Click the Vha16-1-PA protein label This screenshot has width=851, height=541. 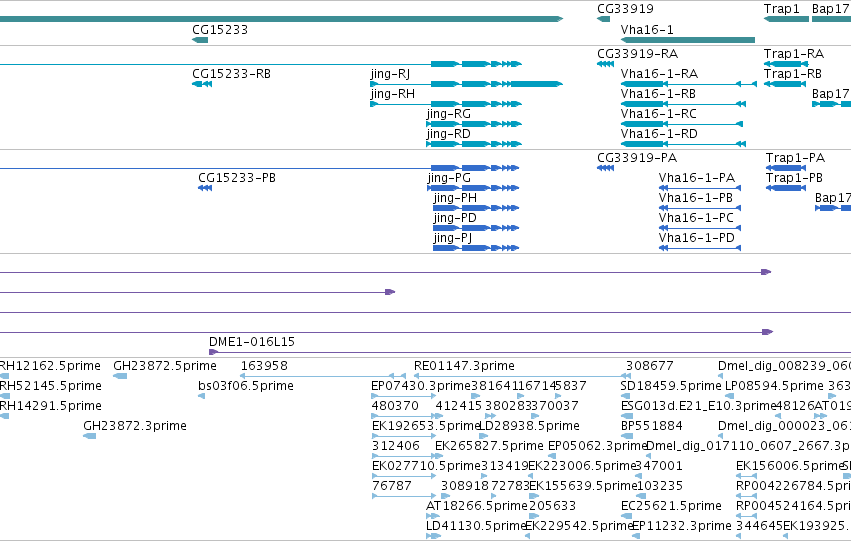click(x=697, y=178)
